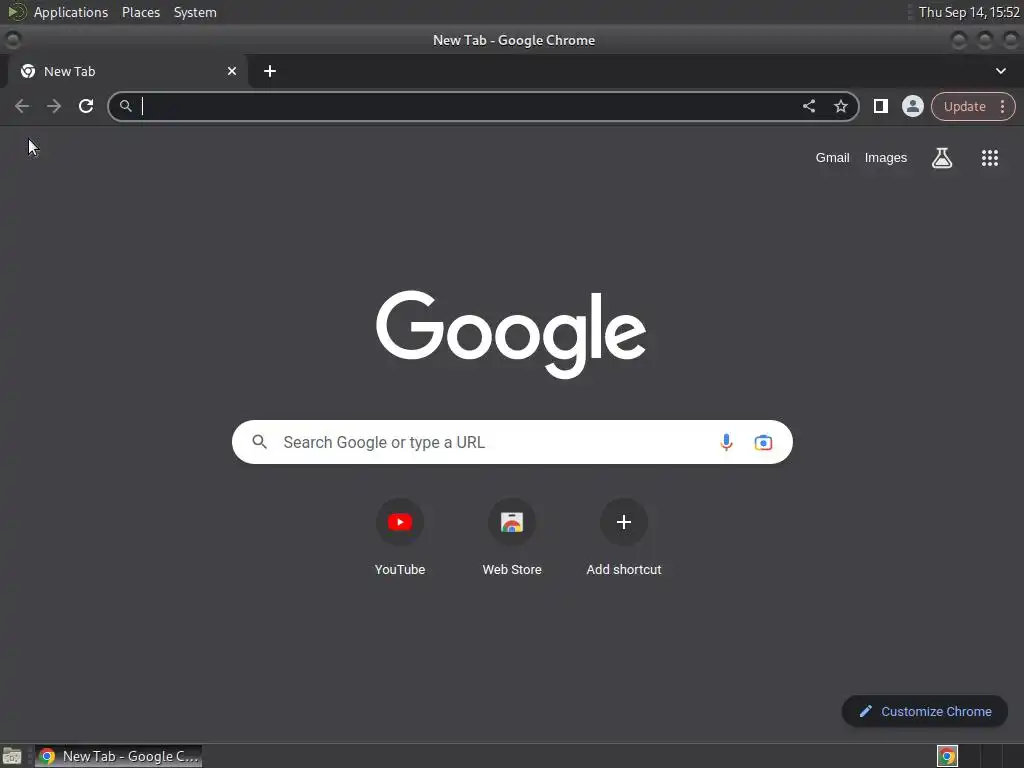
Task: Share this page via share icon
Action: tap(808, 106)
